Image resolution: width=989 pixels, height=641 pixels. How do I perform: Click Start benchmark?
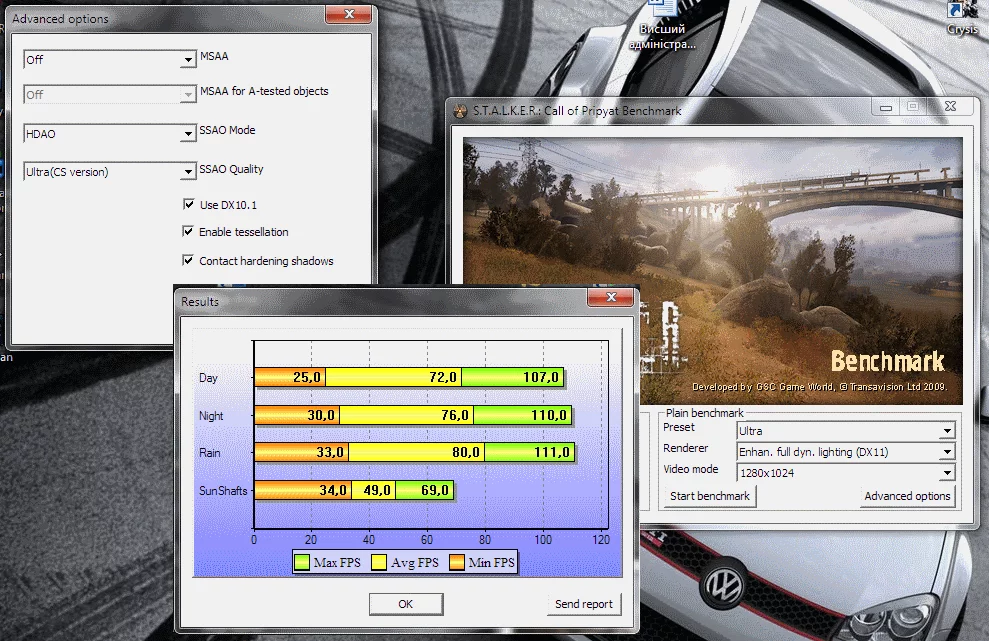click(710, 496)
